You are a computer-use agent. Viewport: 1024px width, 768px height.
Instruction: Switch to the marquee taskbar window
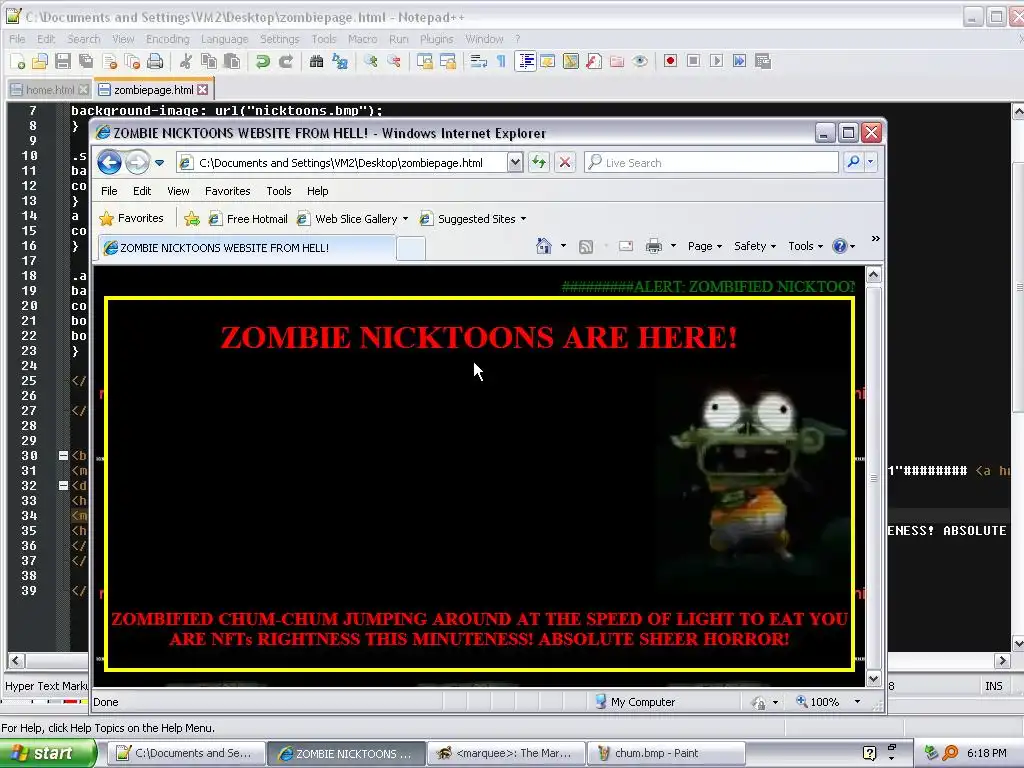[x=507, y=754]
